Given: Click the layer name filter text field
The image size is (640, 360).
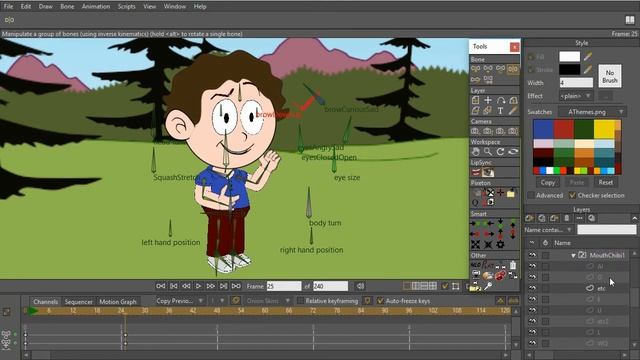Looking at the screenshot, I should pos(607,230).
